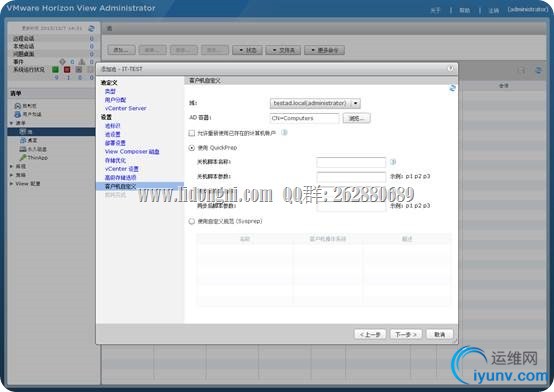Viewport: 554px width, 392px height.
Task: Collapse the 清单 inventory tree node
Action: pos(12,123)
